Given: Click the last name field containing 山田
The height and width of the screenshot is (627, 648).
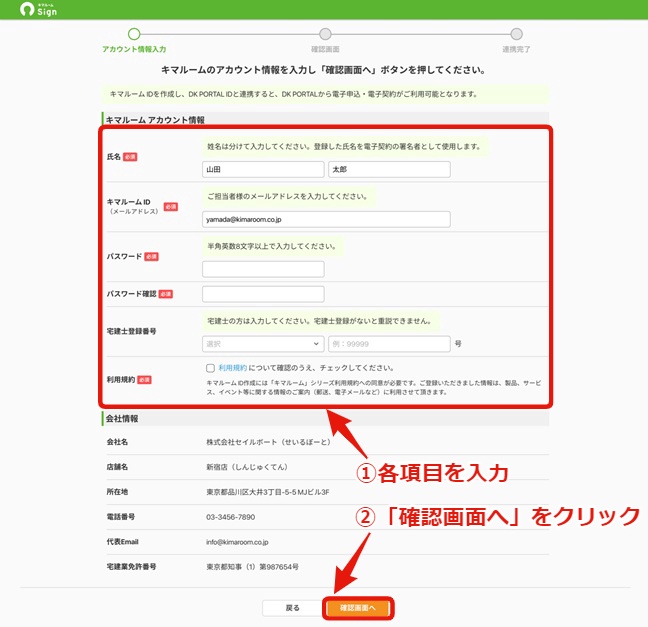Looking at the screenshot, I should point(263,169).
